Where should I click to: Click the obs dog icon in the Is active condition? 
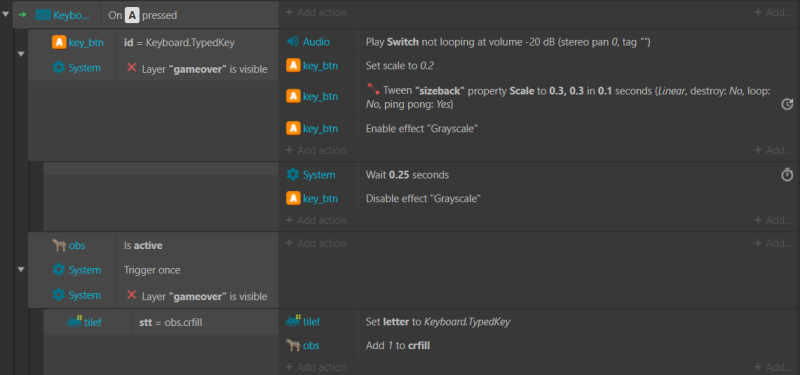59,245
